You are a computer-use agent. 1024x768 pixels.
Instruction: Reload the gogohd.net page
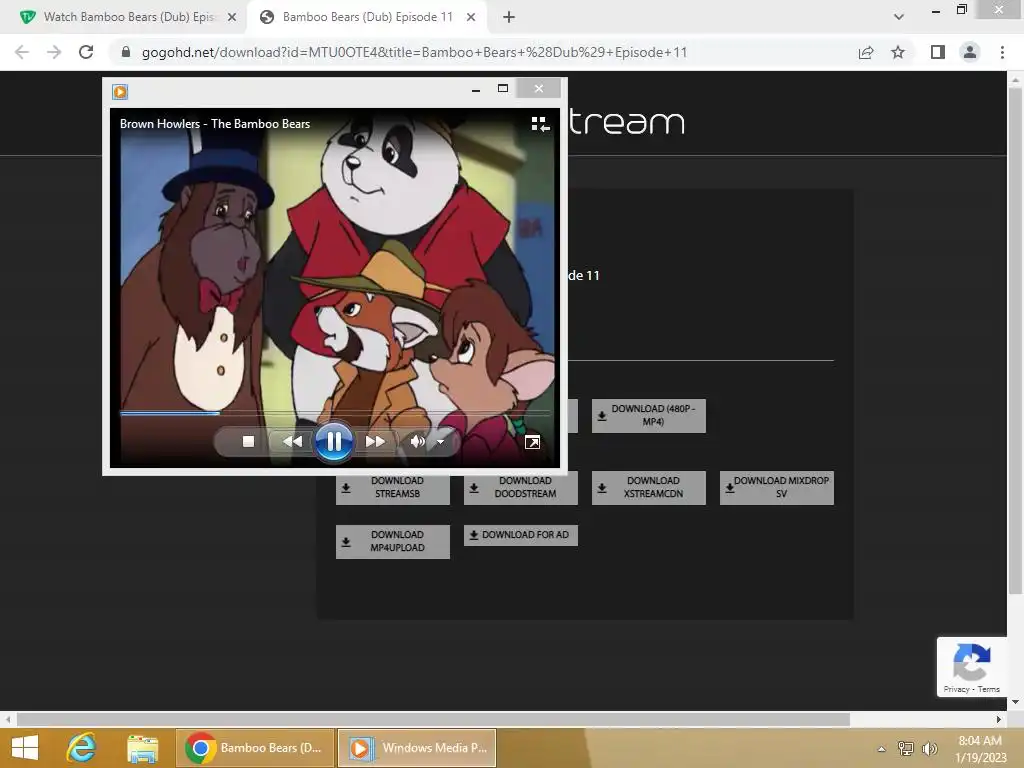click(86, 52)
